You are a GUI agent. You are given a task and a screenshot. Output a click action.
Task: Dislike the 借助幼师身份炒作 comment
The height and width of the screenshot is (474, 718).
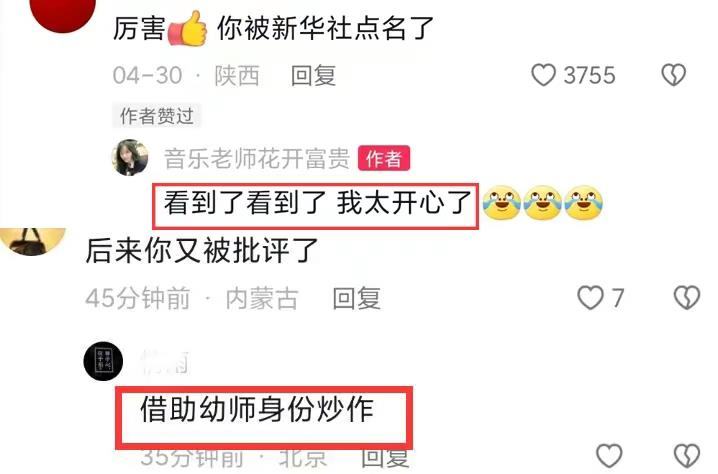pyautogui.click(x=687, y=456)
